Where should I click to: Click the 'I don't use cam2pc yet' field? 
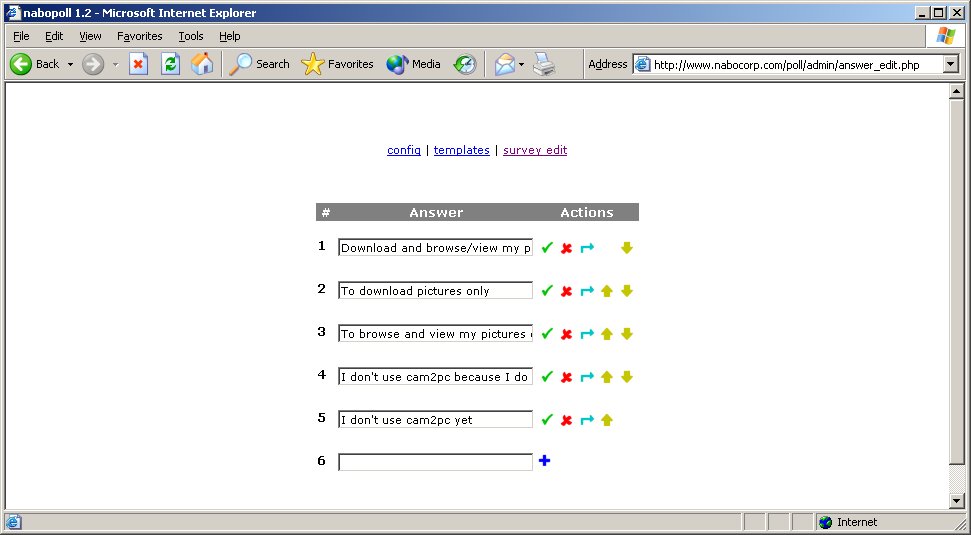coord(435,419)
